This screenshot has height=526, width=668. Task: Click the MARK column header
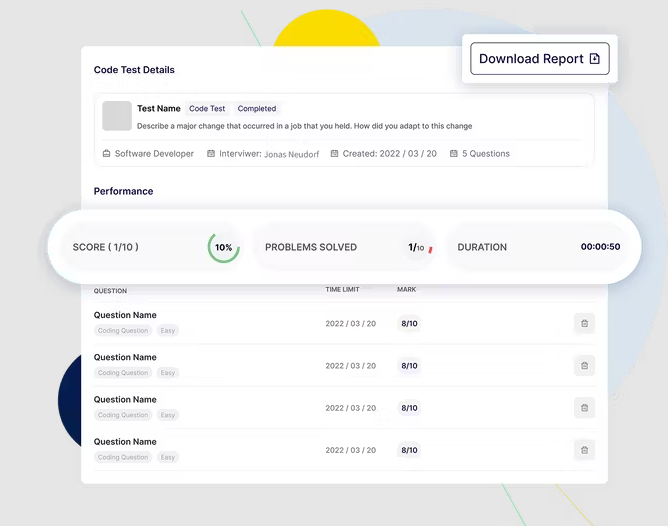coord(406,290)
